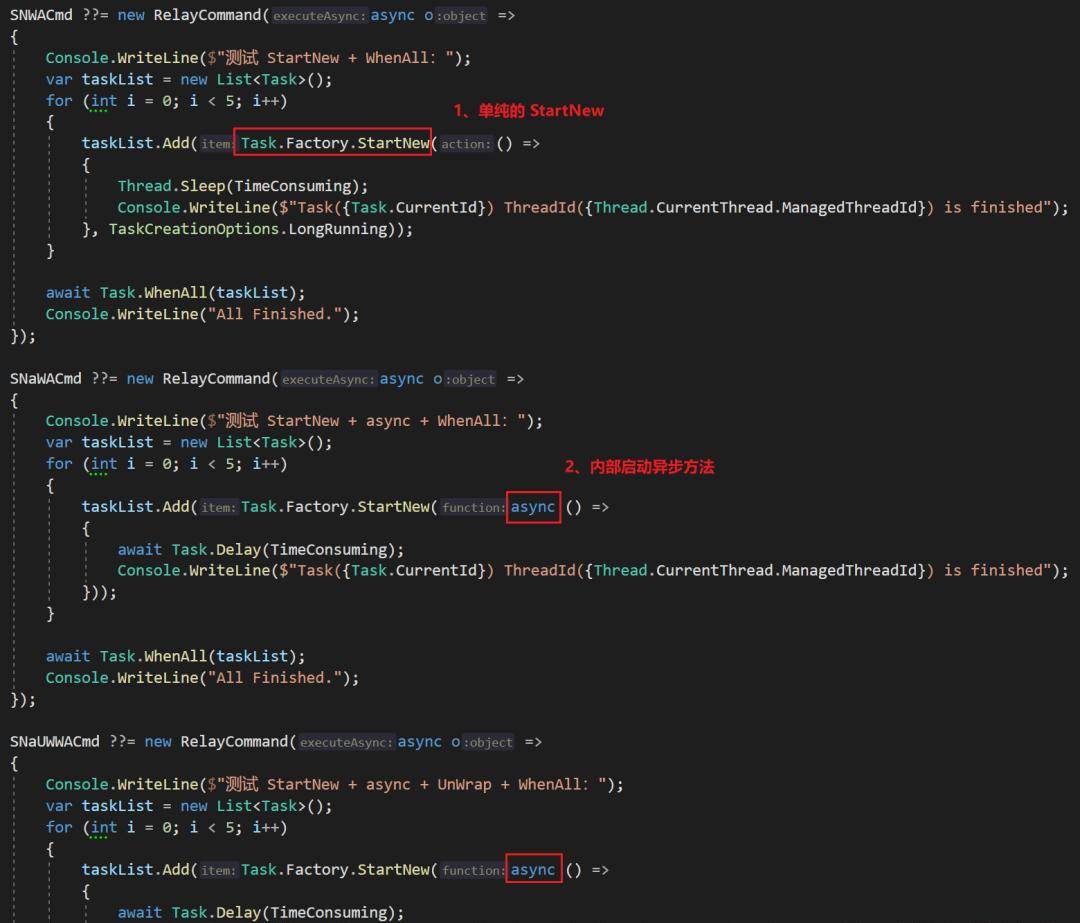Click 'item:' hint before the boxed Task.Factory.StartNew
Viewport: 1080px width, 923px height.
(216, 144)
